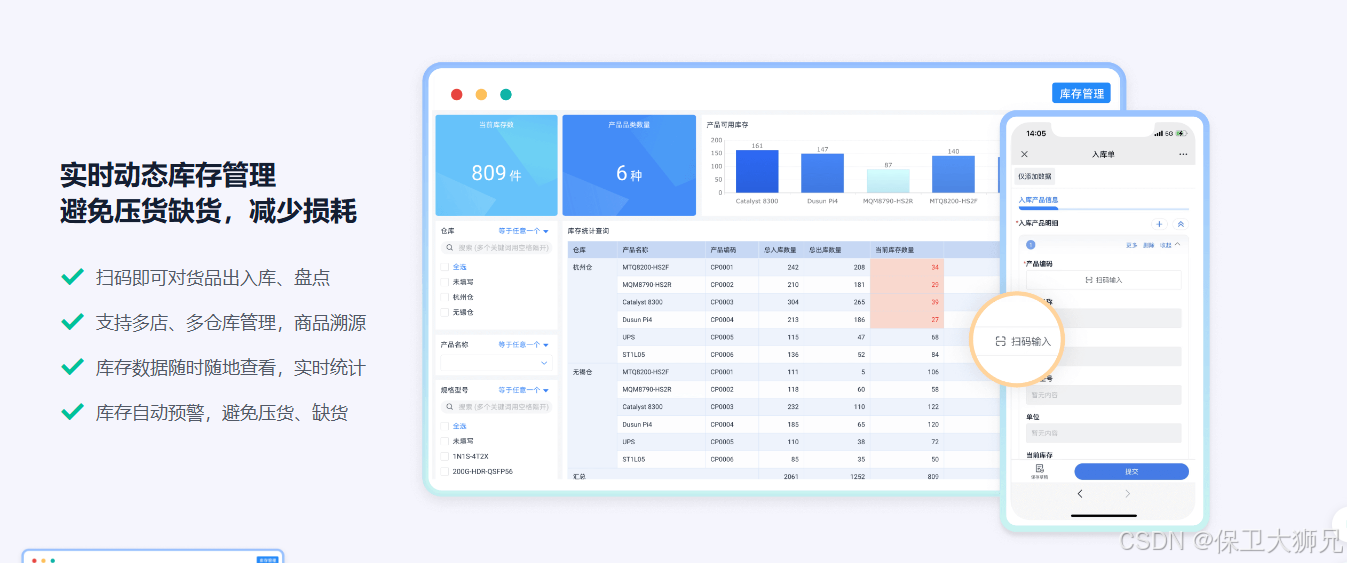1347x563 pixels.
Task: Close the 入库单 page with X icon
Action: click(x=1024, y=154)
